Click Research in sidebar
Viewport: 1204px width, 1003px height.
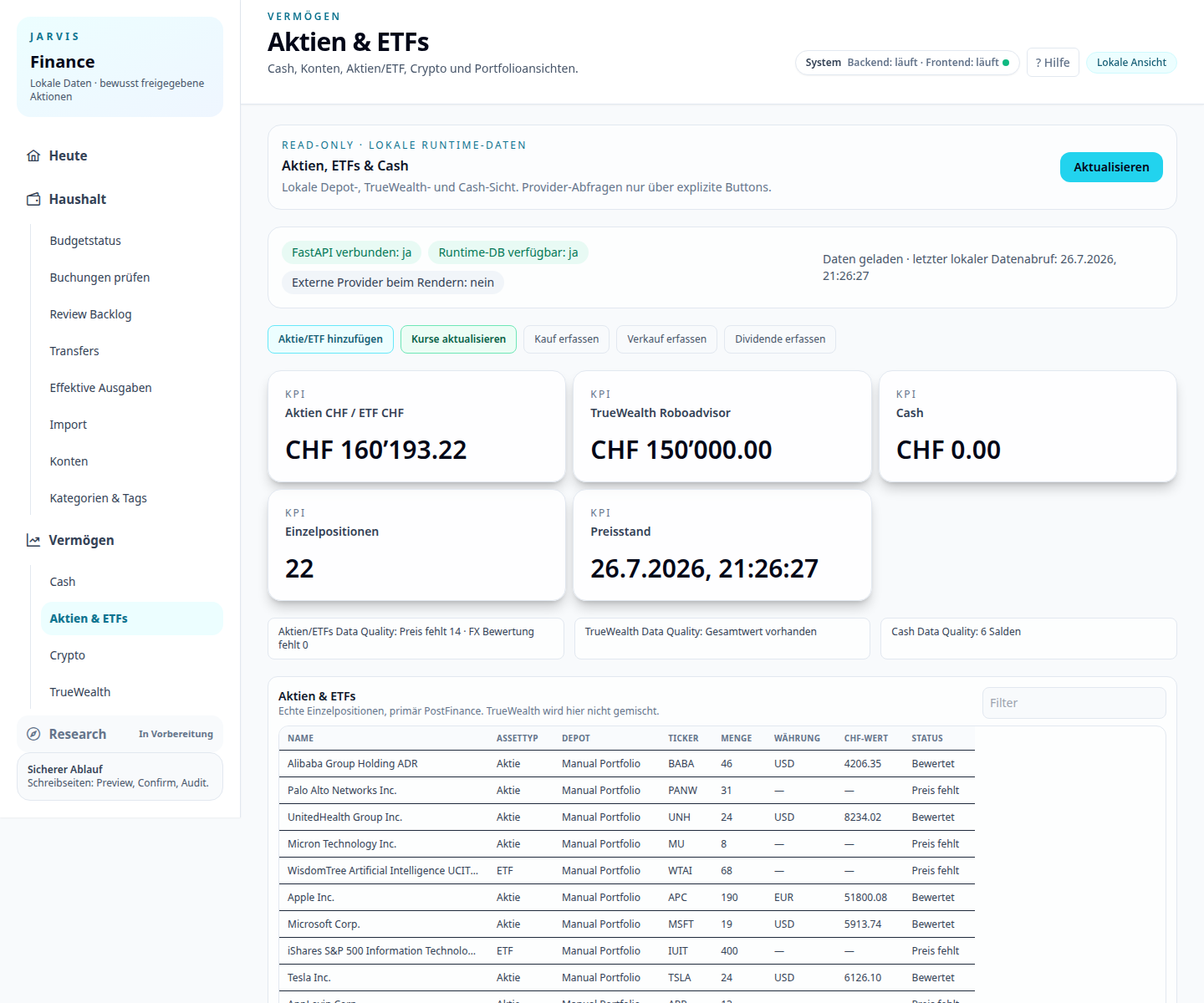tap(120, 734)
